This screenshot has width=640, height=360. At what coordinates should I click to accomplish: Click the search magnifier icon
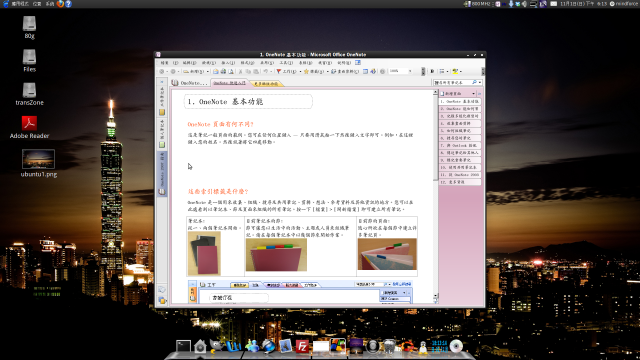pos(474,82)
